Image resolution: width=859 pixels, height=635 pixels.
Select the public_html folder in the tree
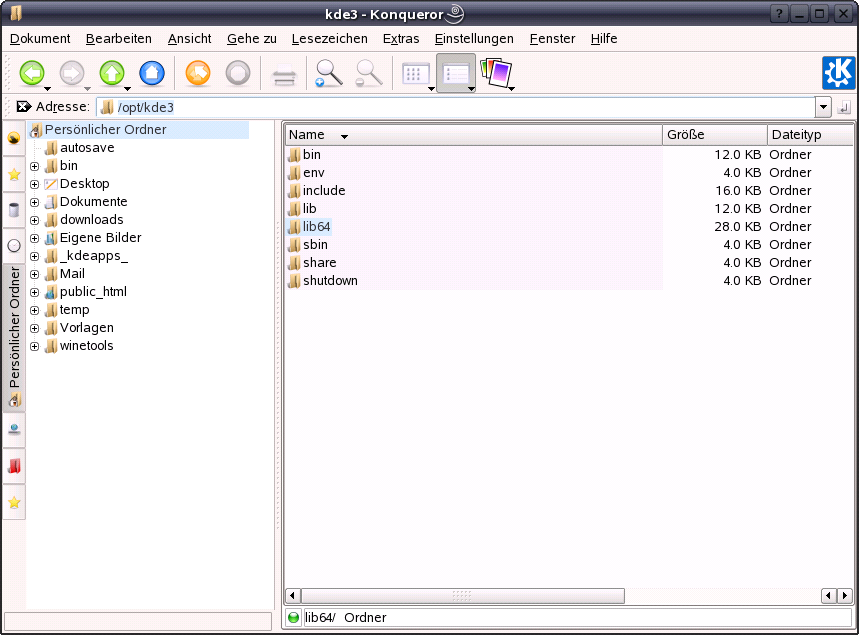click(x=86, y=292)
